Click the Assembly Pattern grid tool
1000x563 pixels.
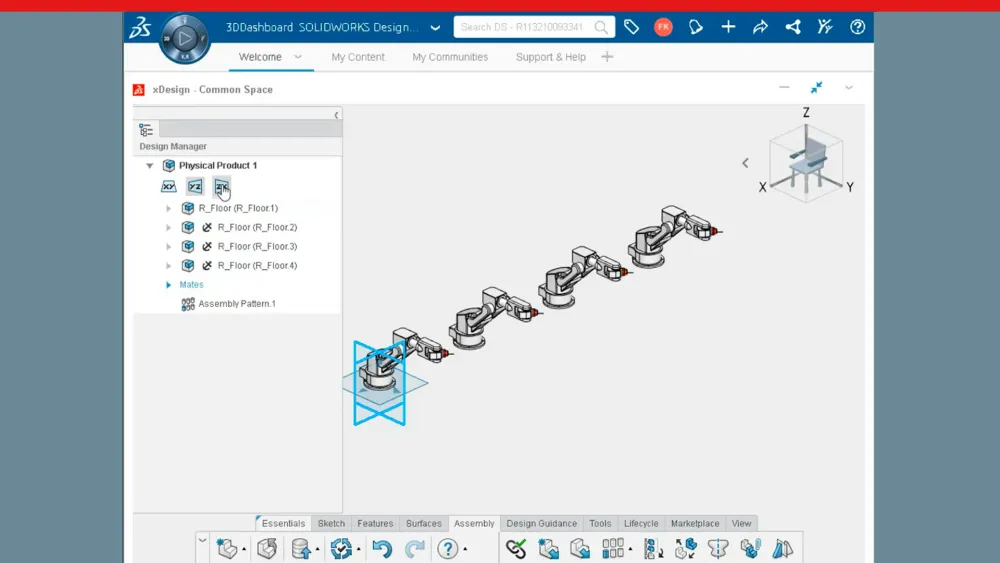(x=612, y=548)
